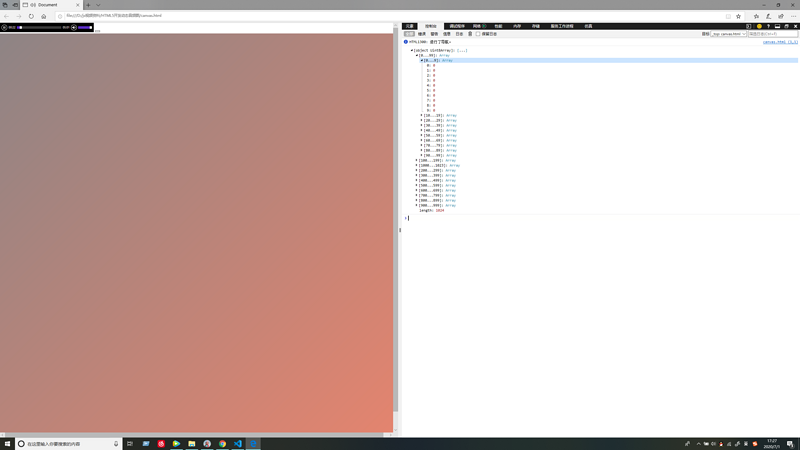Open Visual Studio Code from the taskbar
Viewport: 800px width, 450px height.
238,443
